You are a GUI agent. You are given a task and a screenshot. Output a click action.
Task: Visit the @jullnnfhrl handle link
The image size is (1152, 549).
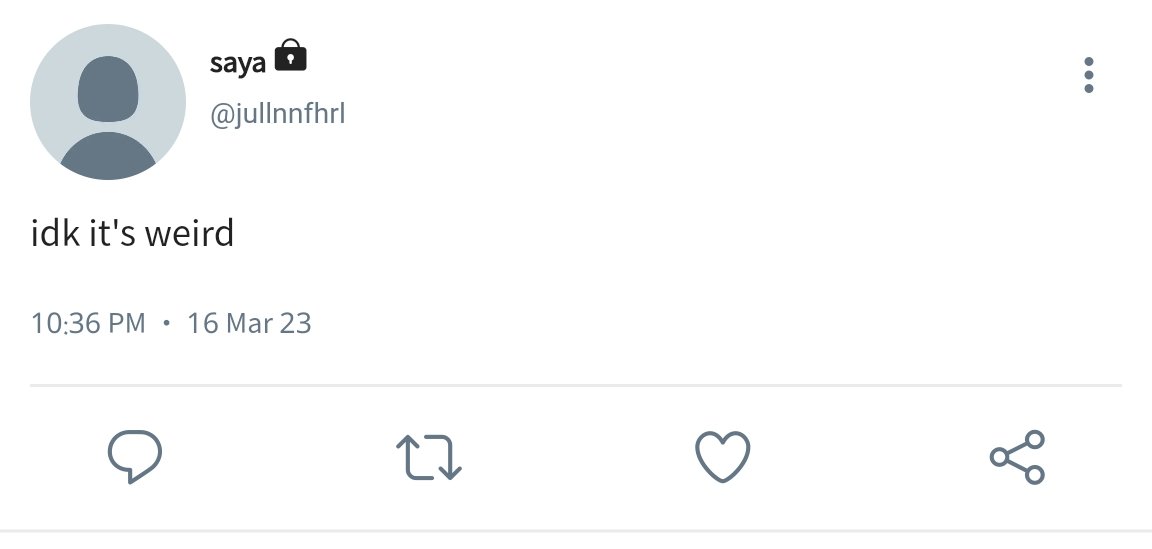click(278, 114)
